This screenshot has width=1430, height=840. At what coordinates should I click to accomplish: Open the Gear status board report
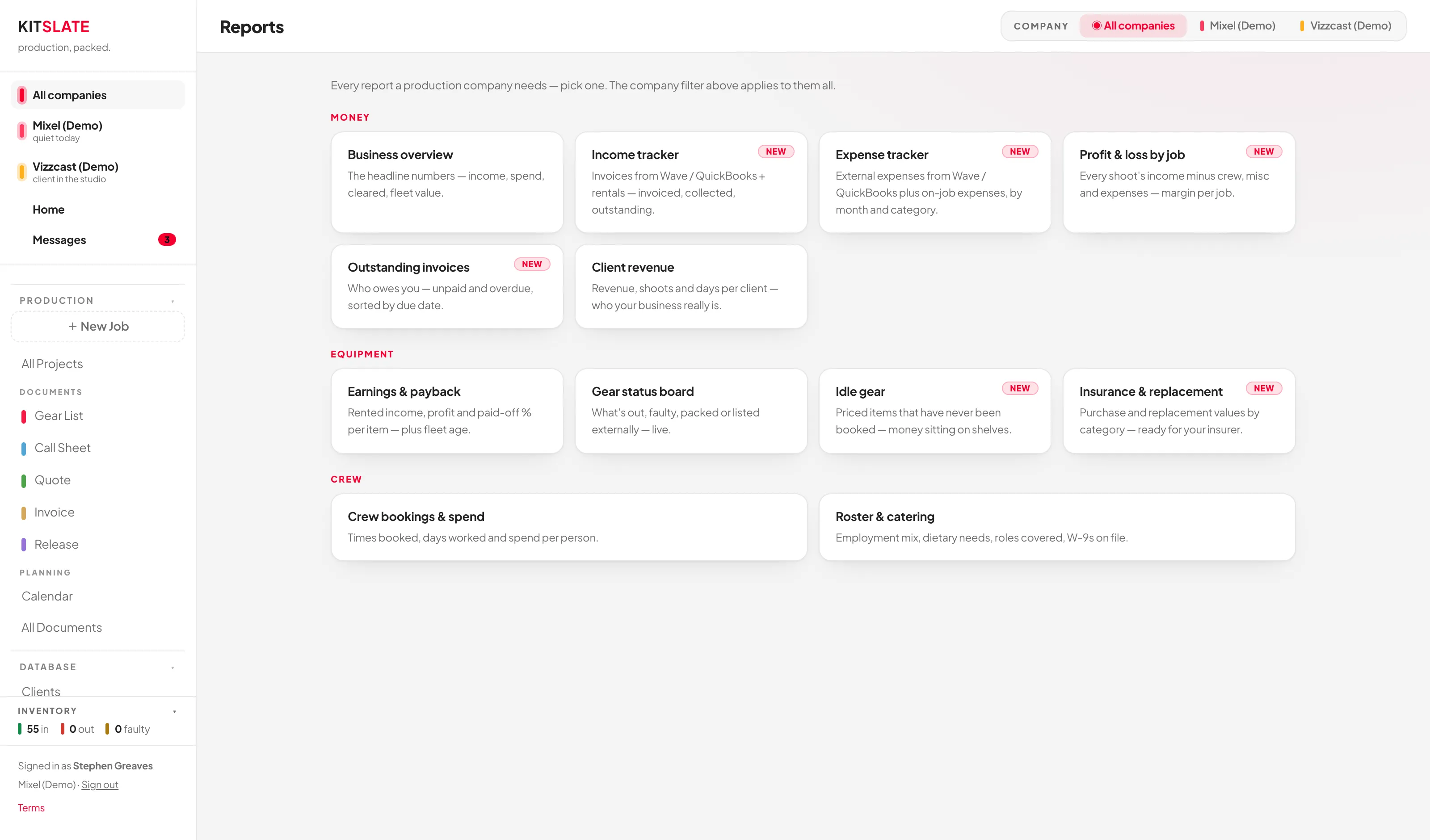pyautogui.click(x=691, y=411)
